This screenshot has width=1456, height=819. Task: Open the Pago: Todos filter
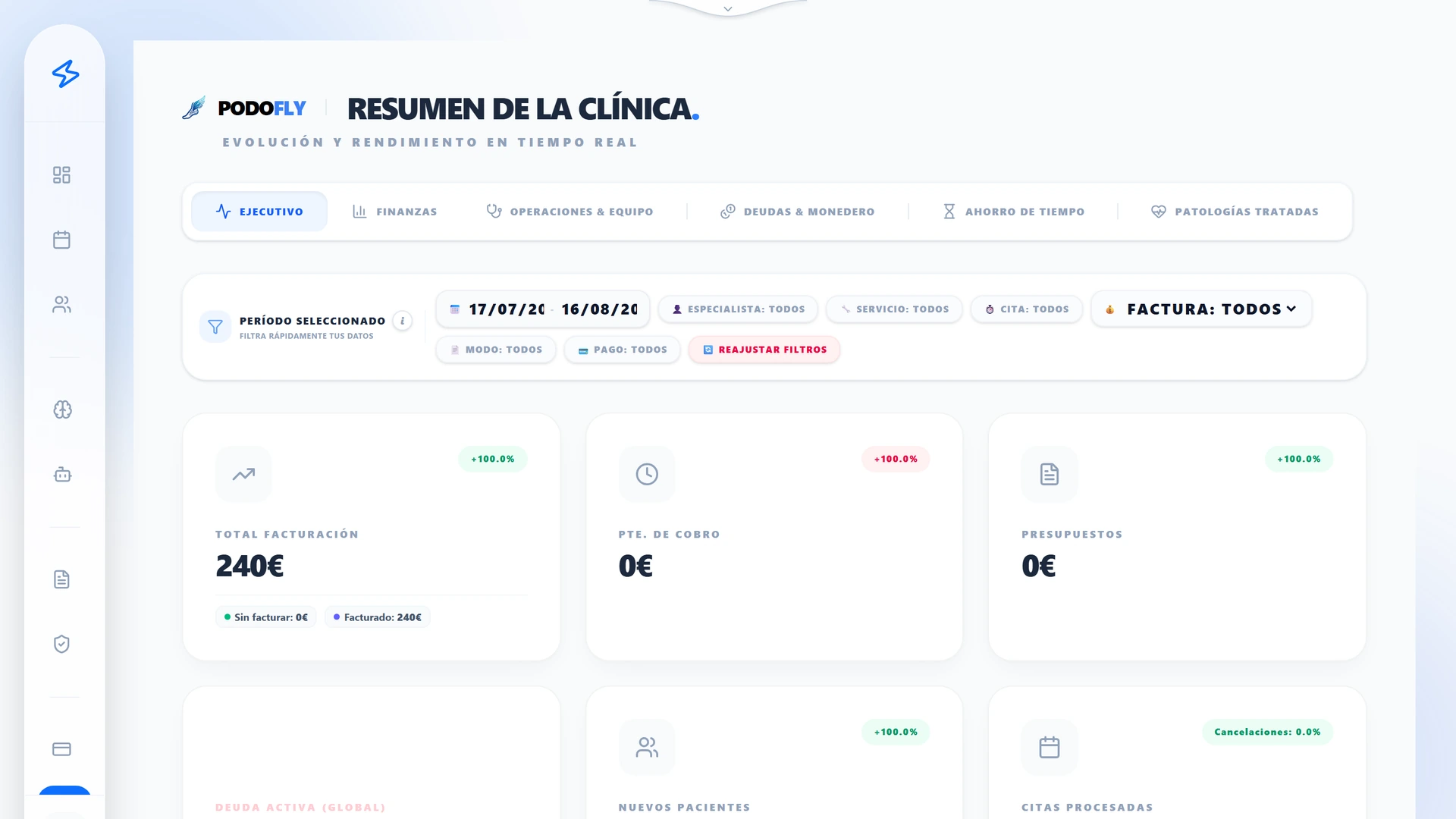pos(623,350)
